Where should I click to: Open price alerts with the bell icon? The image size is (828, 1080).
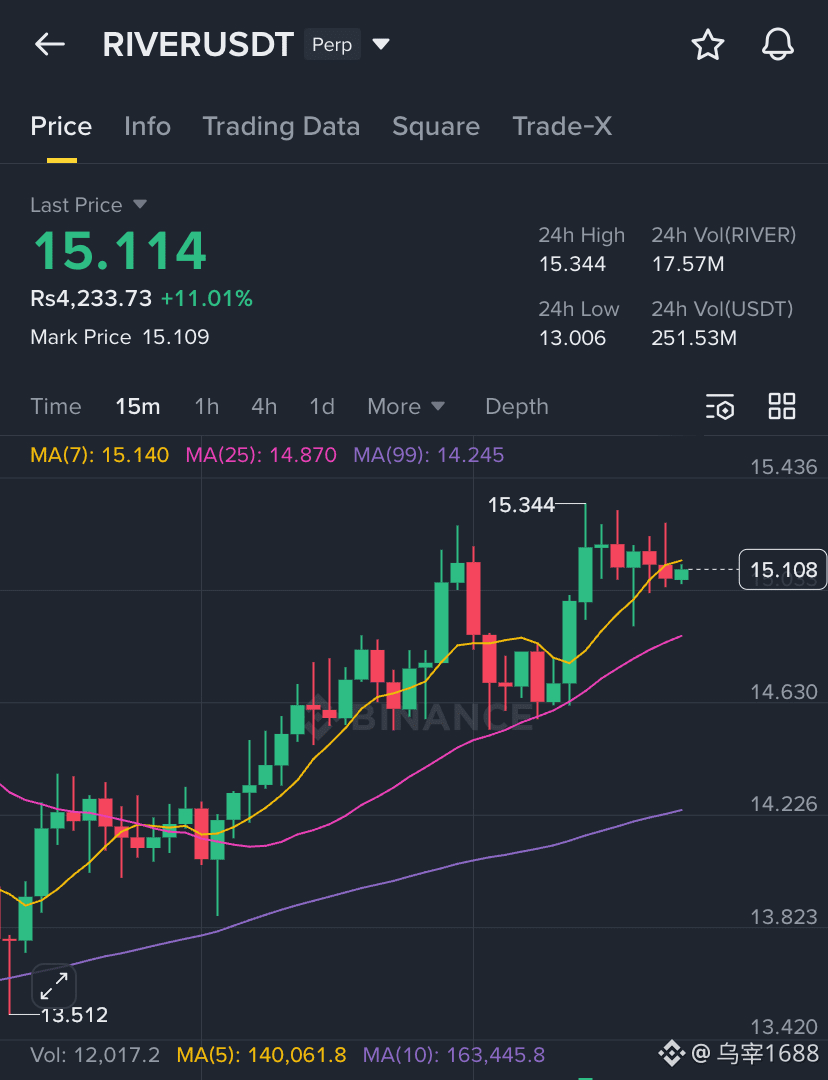click(778, 45)
